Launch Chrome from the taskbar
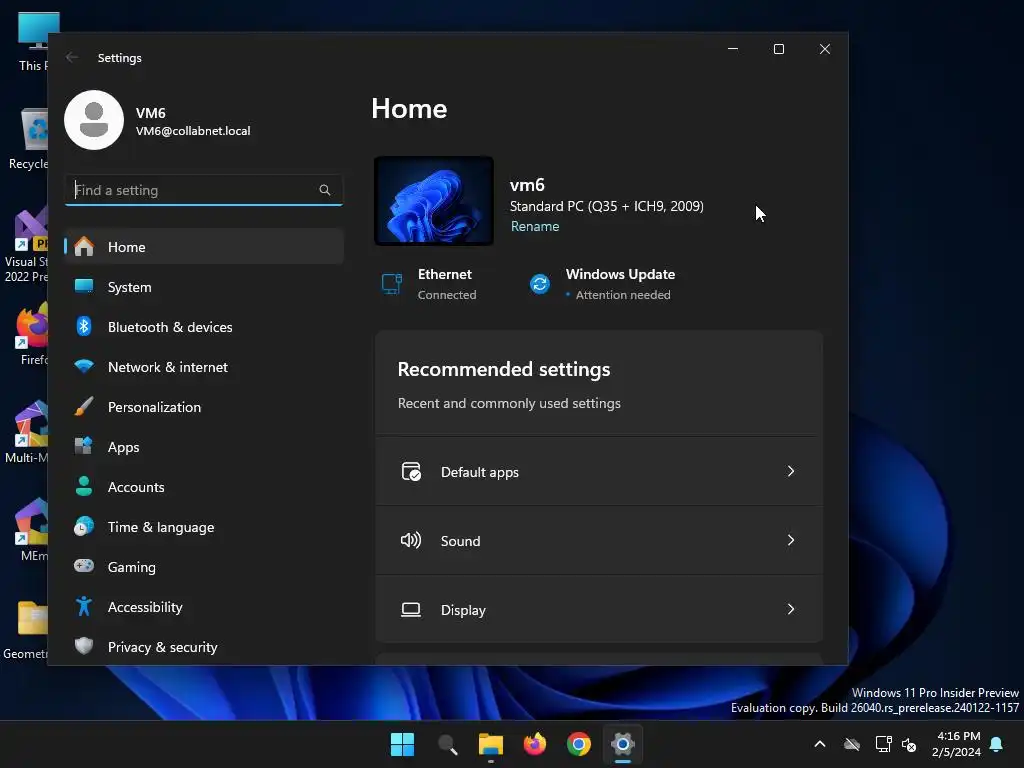The height and width of the screenshot is (768, 1024). click(x=579, y=744)
